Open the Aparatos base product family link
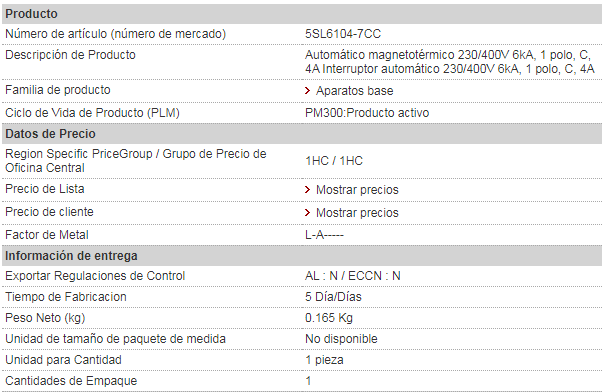This screenshot has width=604, height=392. (354, 91)
